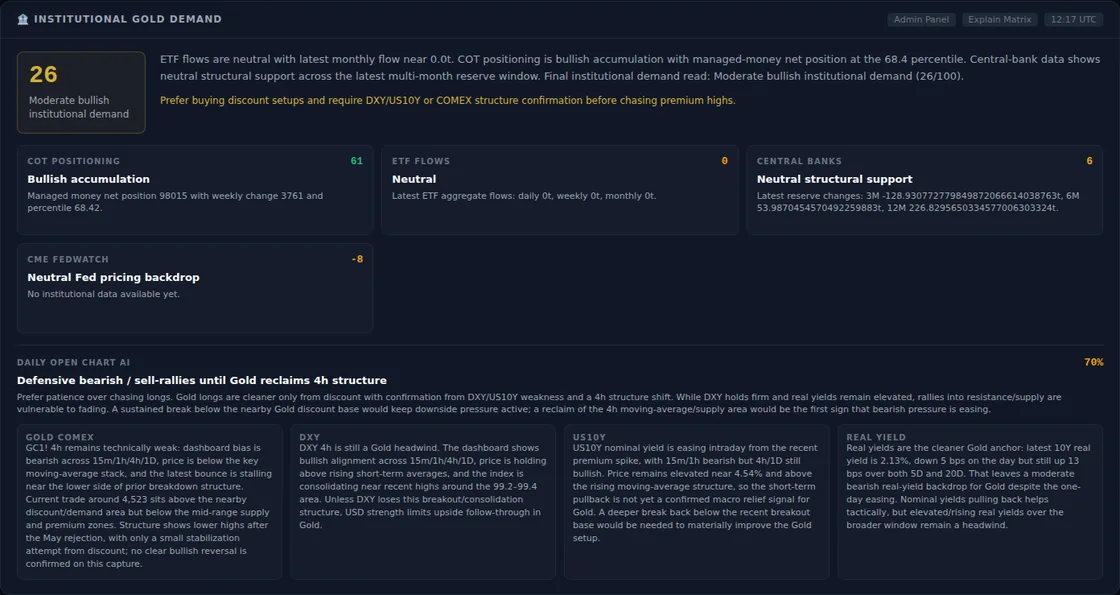1120x595 pixels.
Task: Click the 12:17 UTC time badge
Action: pos(1073,19)
